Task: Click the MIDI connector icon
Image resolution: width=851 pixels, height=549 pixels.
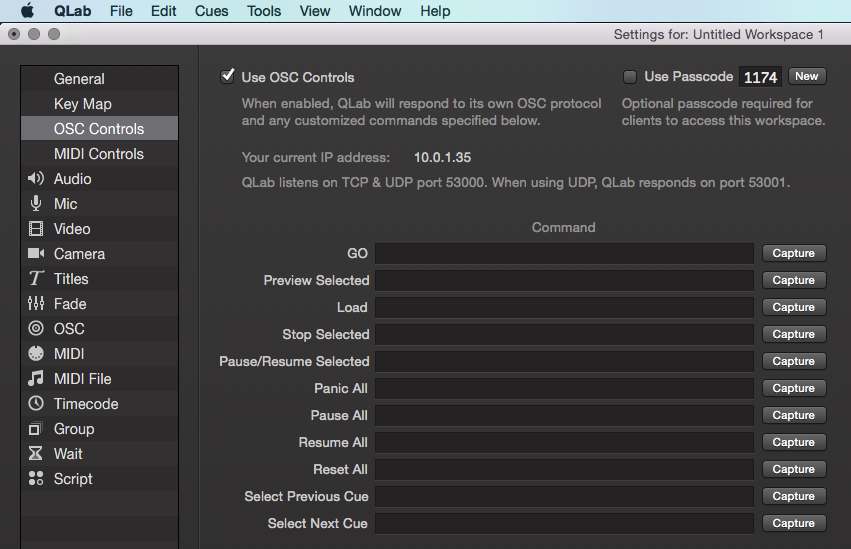Action: tap(36, 353)
